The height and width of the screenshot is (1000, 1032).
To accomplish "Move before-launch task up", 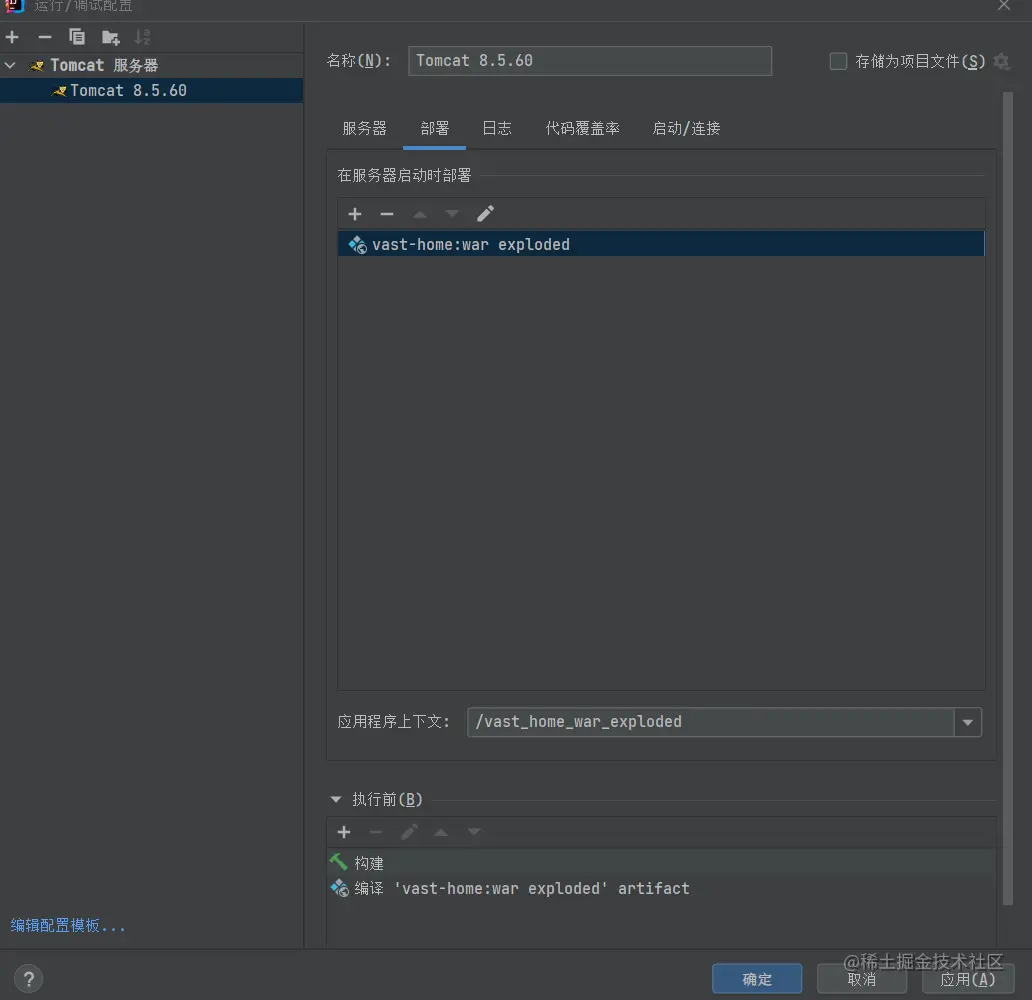I will click(x=441, y=832).
